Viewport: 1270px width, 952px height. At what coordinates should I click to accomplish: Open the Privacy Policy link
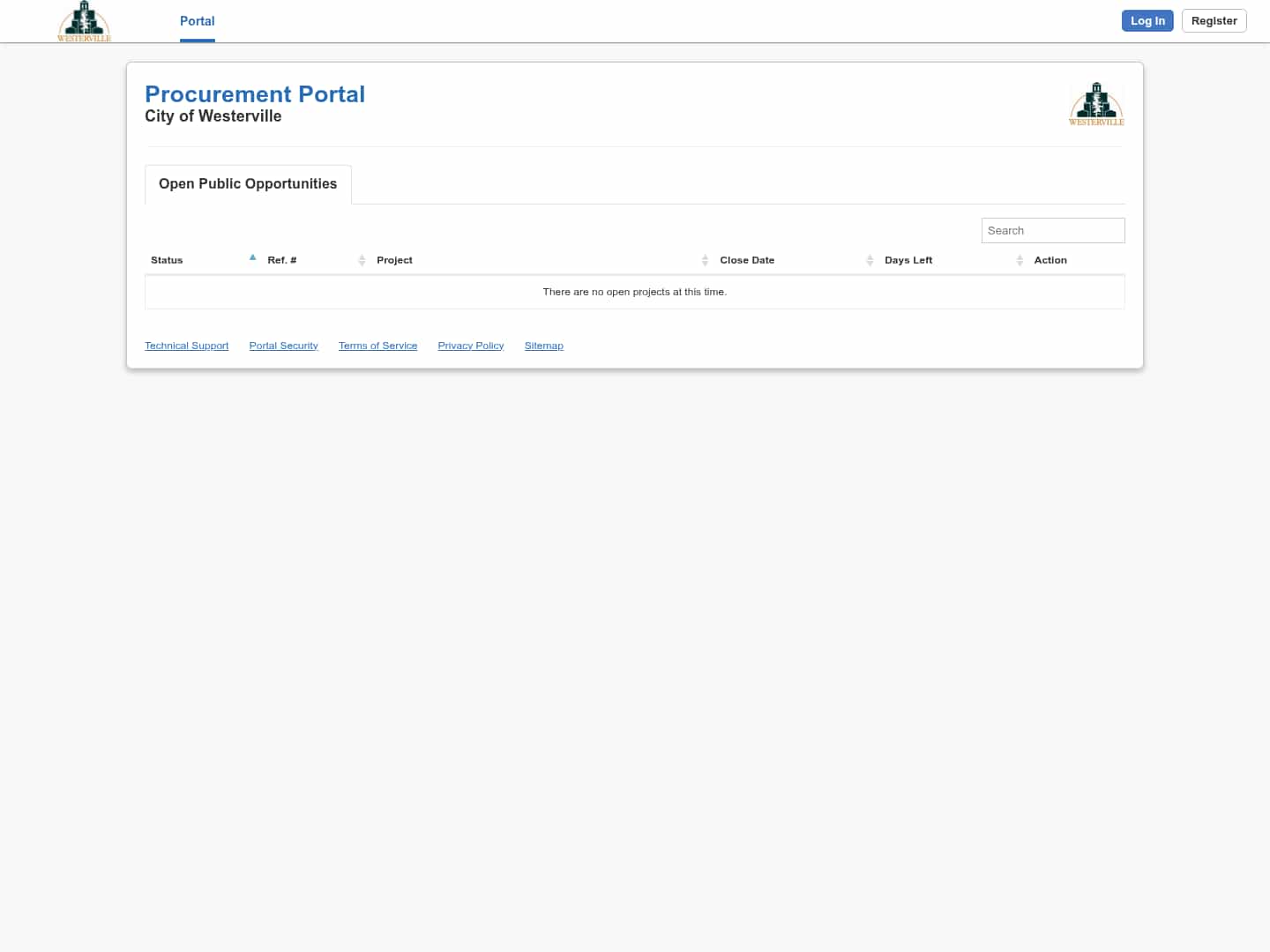point(471,346)
